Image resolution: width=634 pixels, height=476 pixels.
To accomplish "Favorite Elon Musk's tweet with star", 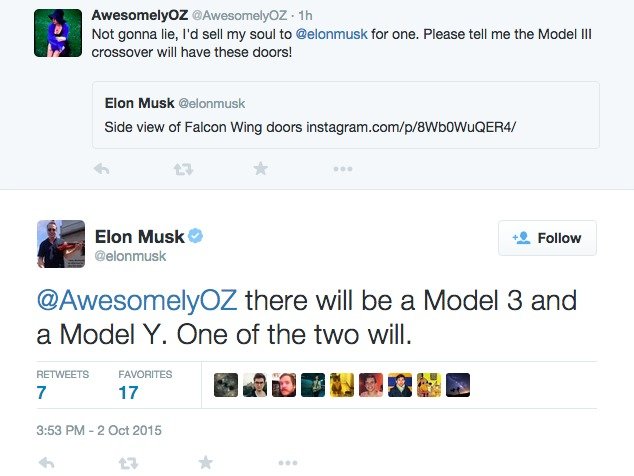I will pyautogui.click(x=206, y=463).
